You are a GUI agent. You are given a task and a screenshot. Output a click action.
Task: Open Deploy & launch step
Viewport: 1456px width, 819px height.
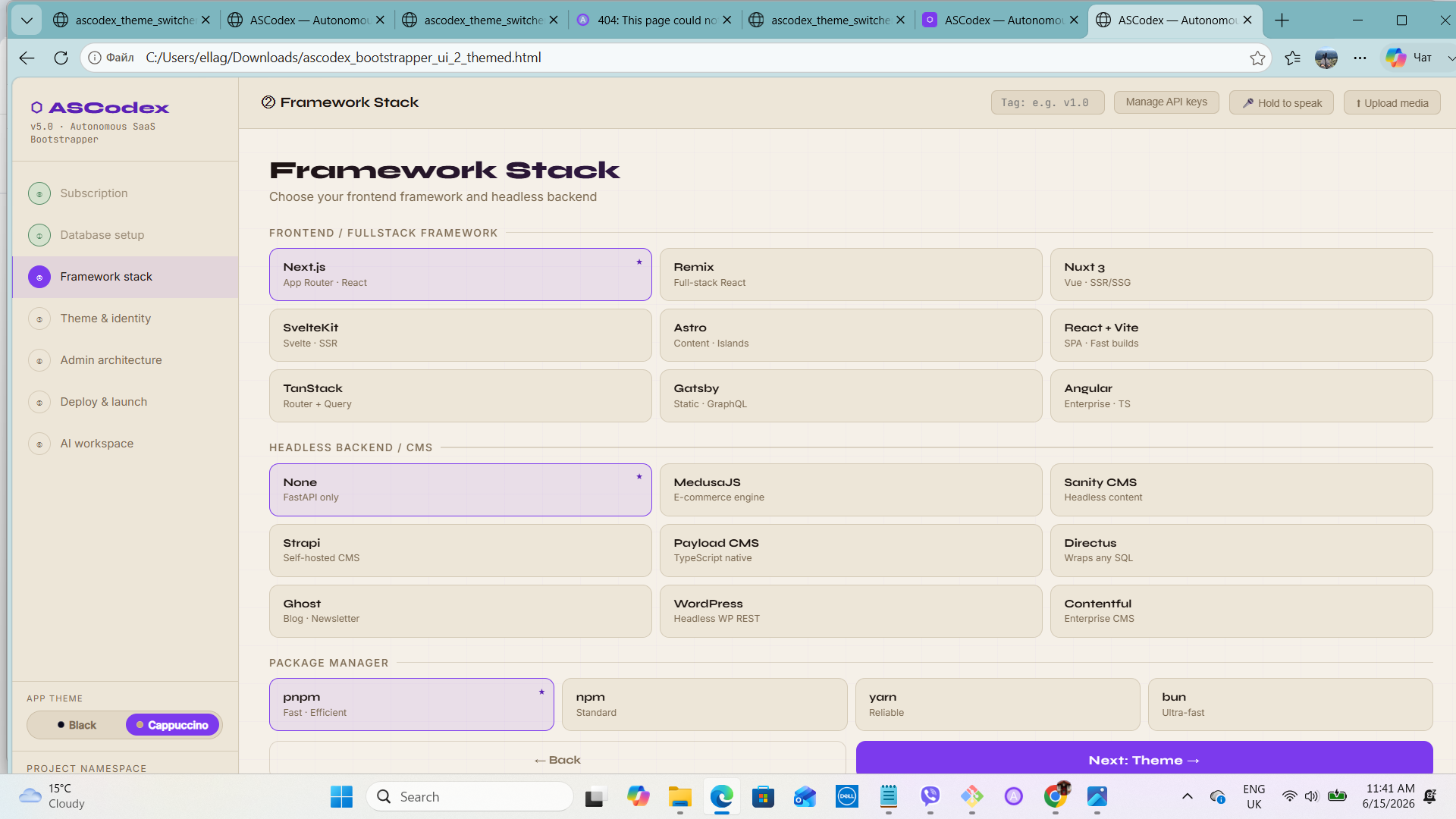click(125, 402)
